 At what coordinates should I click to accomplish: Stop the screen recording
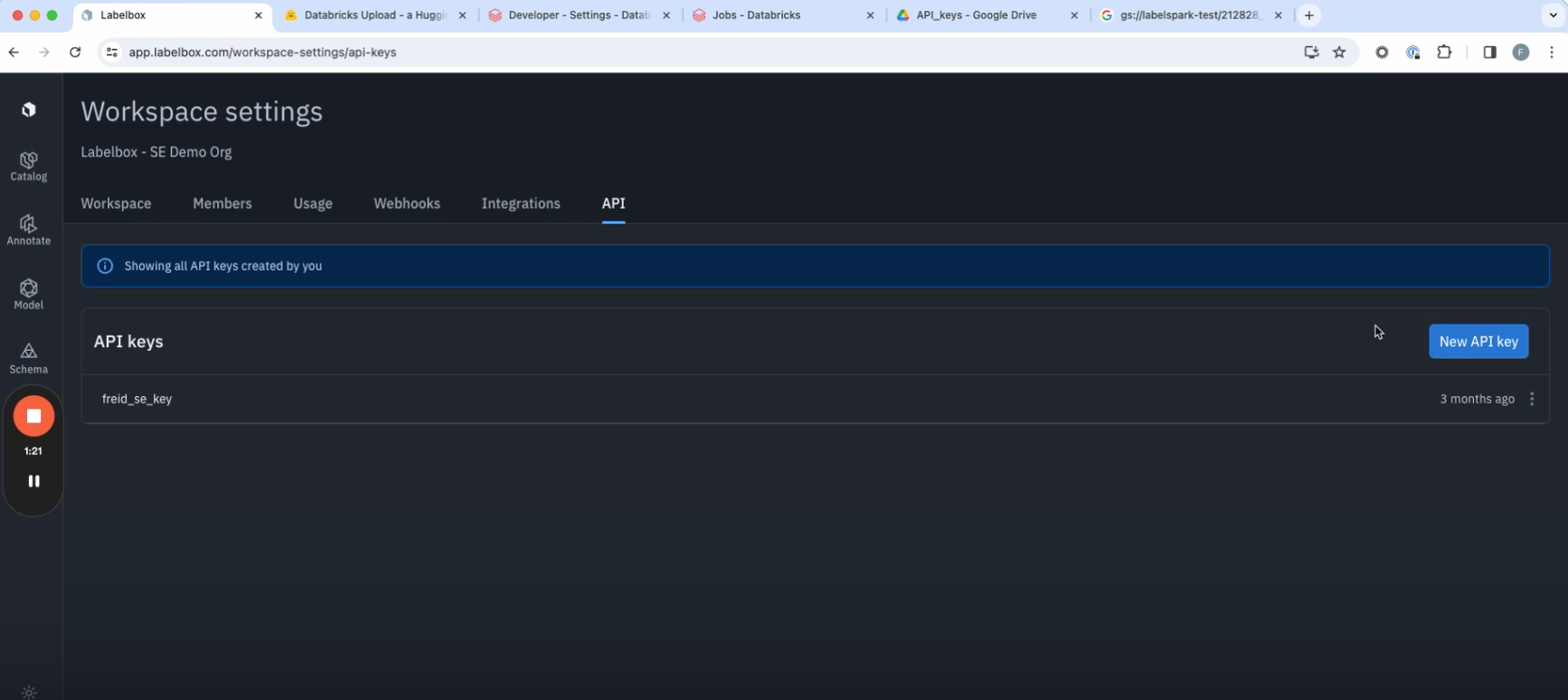coord(33,416)
